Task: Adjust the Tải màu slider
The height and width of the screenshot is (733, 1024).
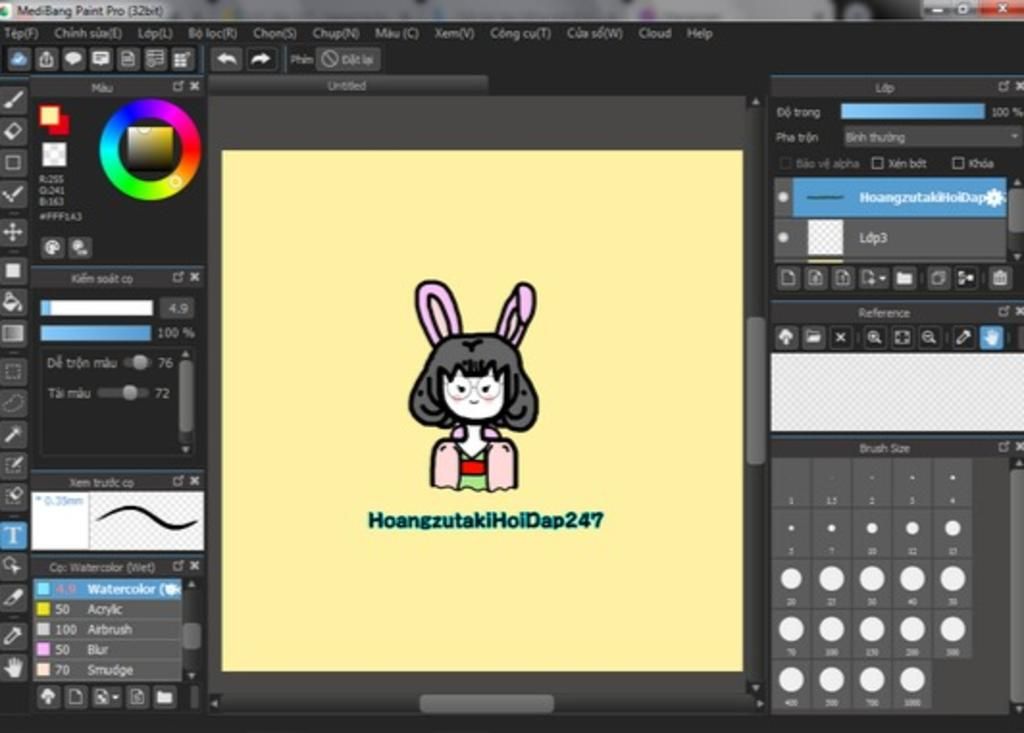Action: coord(124,393)
